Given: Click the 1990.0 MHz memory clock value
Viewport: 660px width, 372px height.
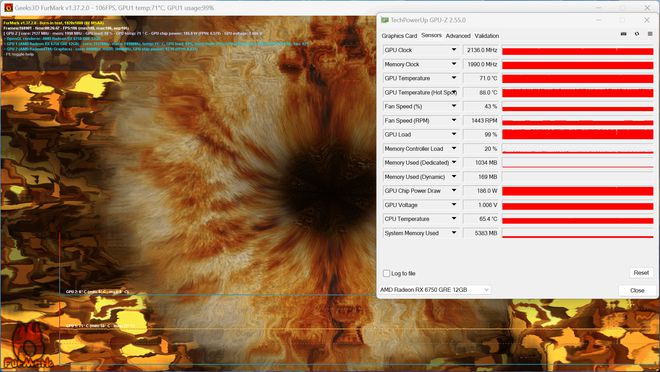Looking at the screenshot, I should (x=481, y=64).
